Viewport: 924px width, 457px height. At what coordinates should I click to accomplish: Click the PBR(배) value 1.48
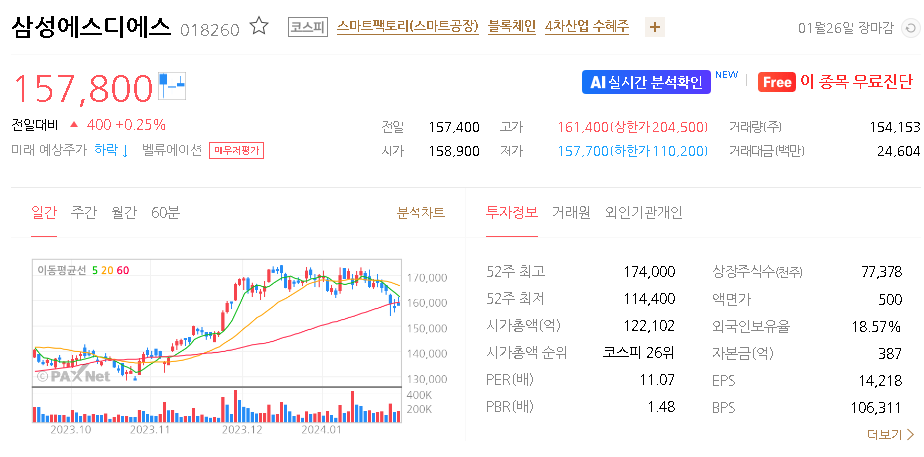click(661, 406)
